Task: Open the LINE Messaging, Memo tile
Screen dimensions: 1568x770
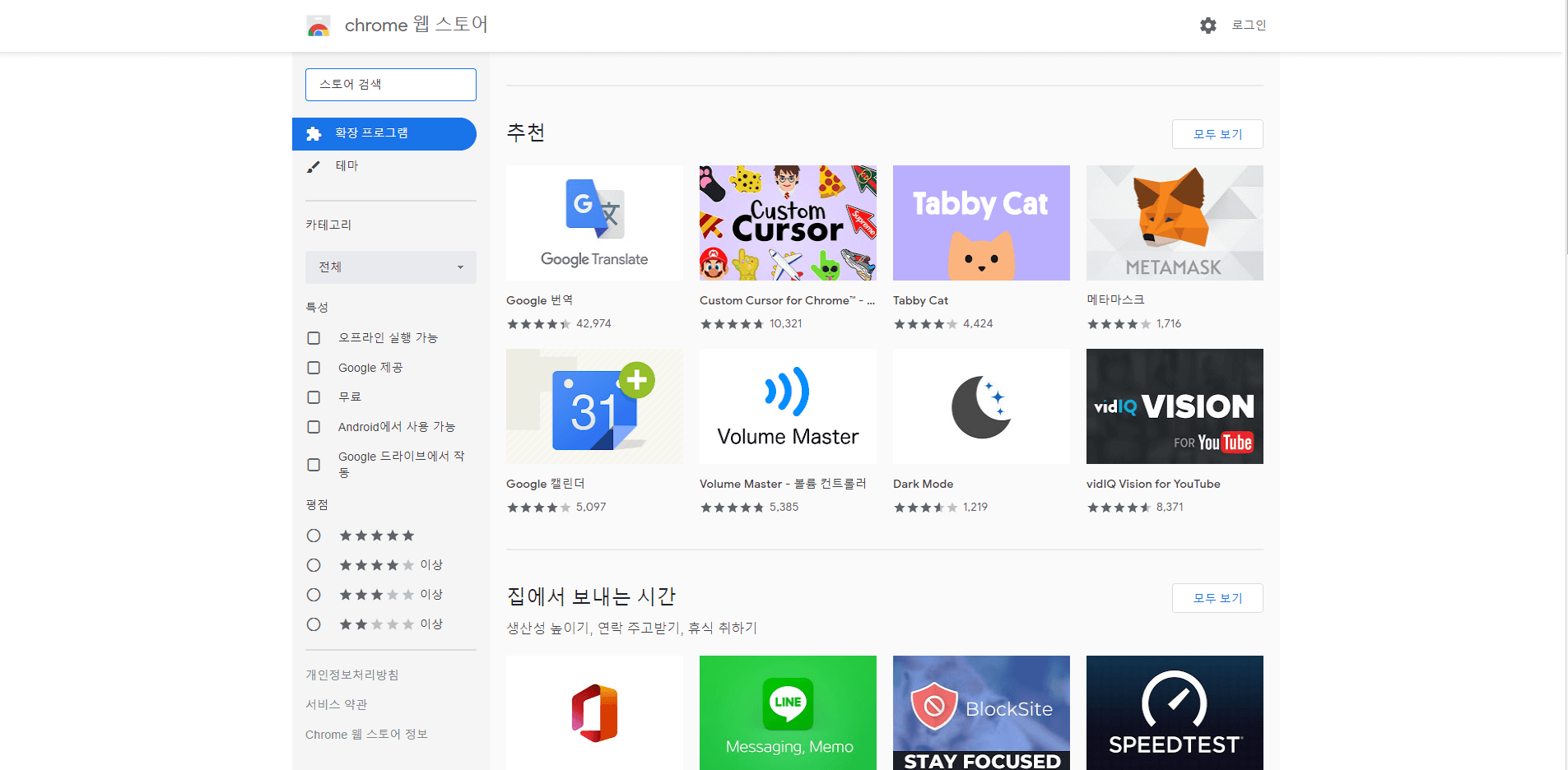Action: (x=788, y=712)
